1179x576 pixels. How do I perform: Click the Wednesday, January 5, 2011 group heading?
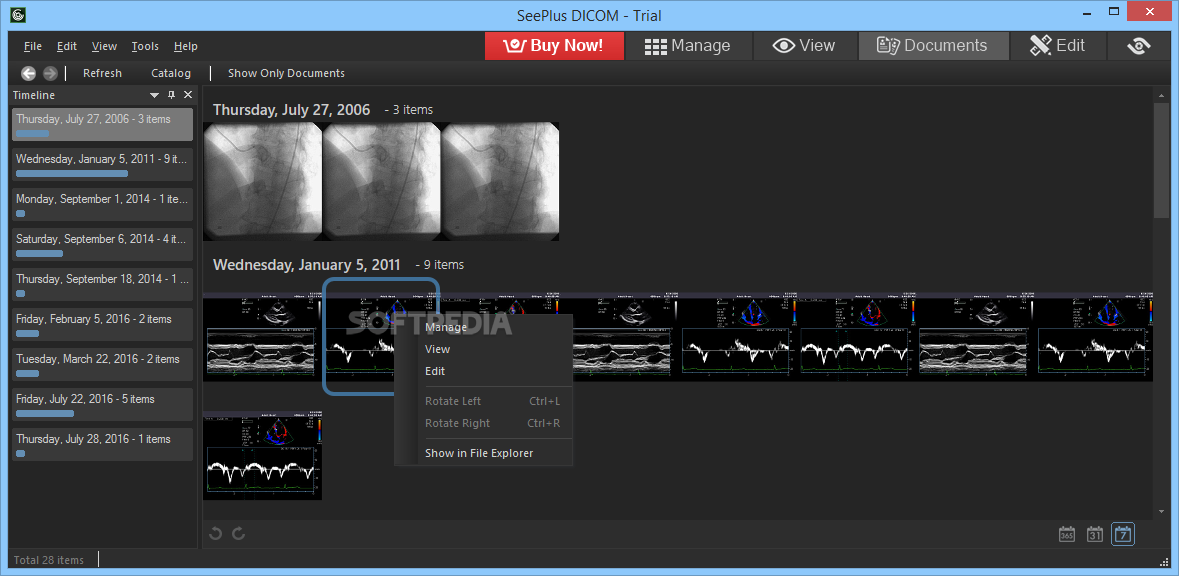pos(307,265)
